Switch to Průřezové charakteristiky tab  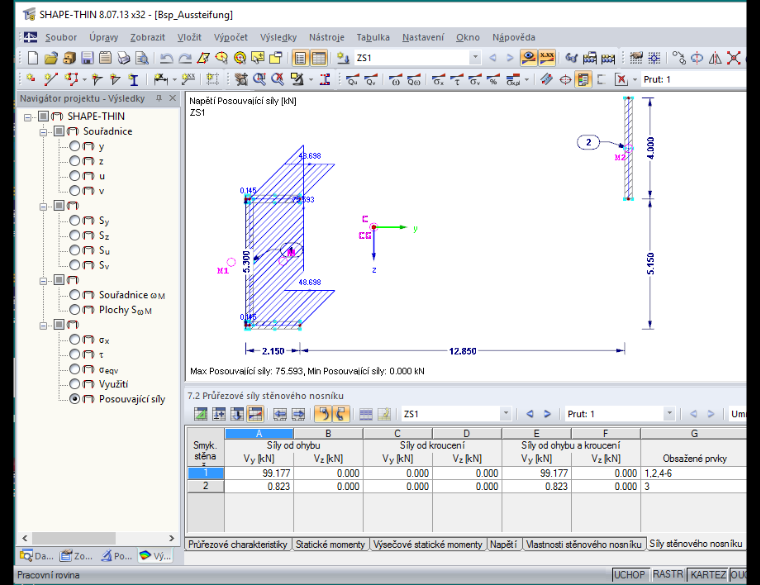coord(238,544)
